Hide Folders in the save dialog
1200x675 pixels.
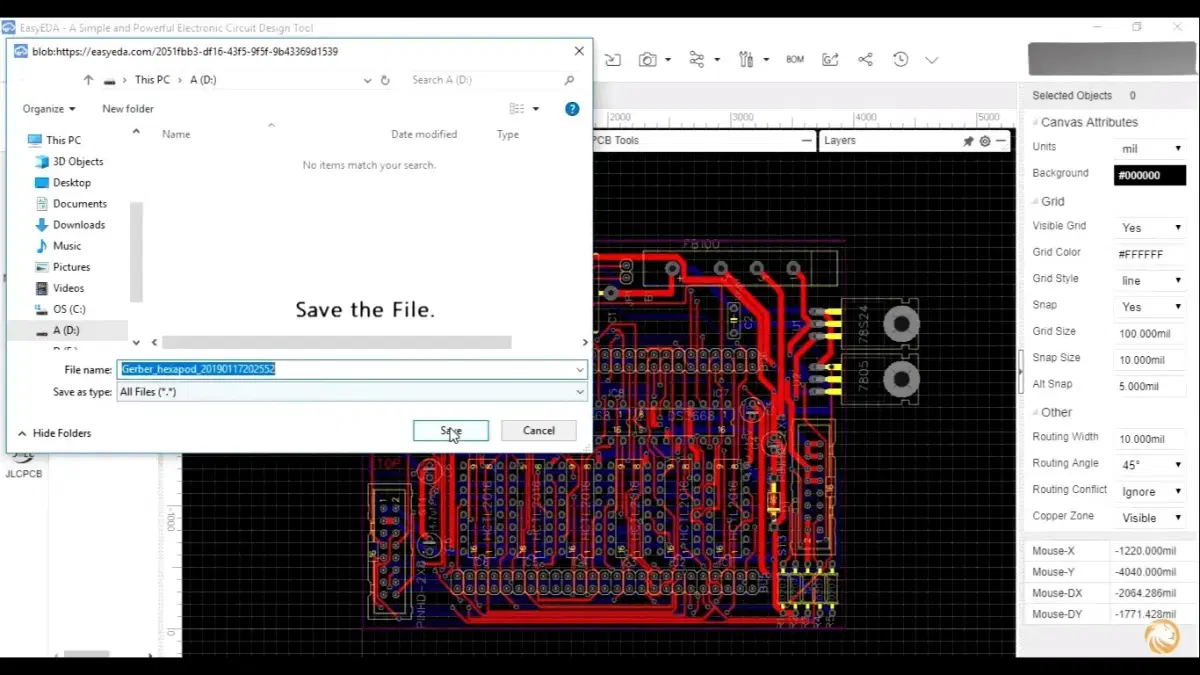click(54, 433)
